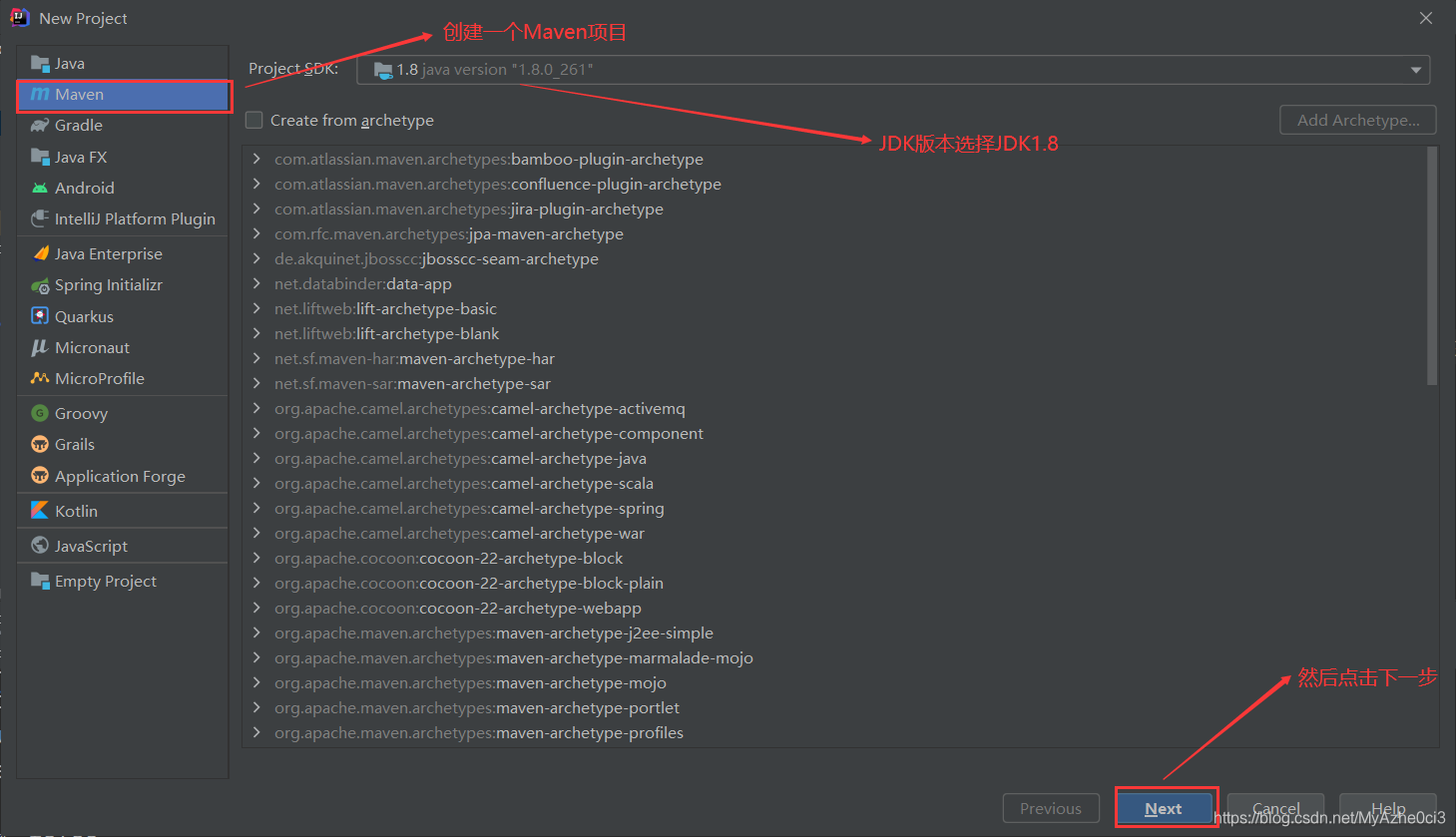Pick the Android robot icon
Image resolution: width=1456 pixels, height=837 pixels.
click(x=40, y=188)
